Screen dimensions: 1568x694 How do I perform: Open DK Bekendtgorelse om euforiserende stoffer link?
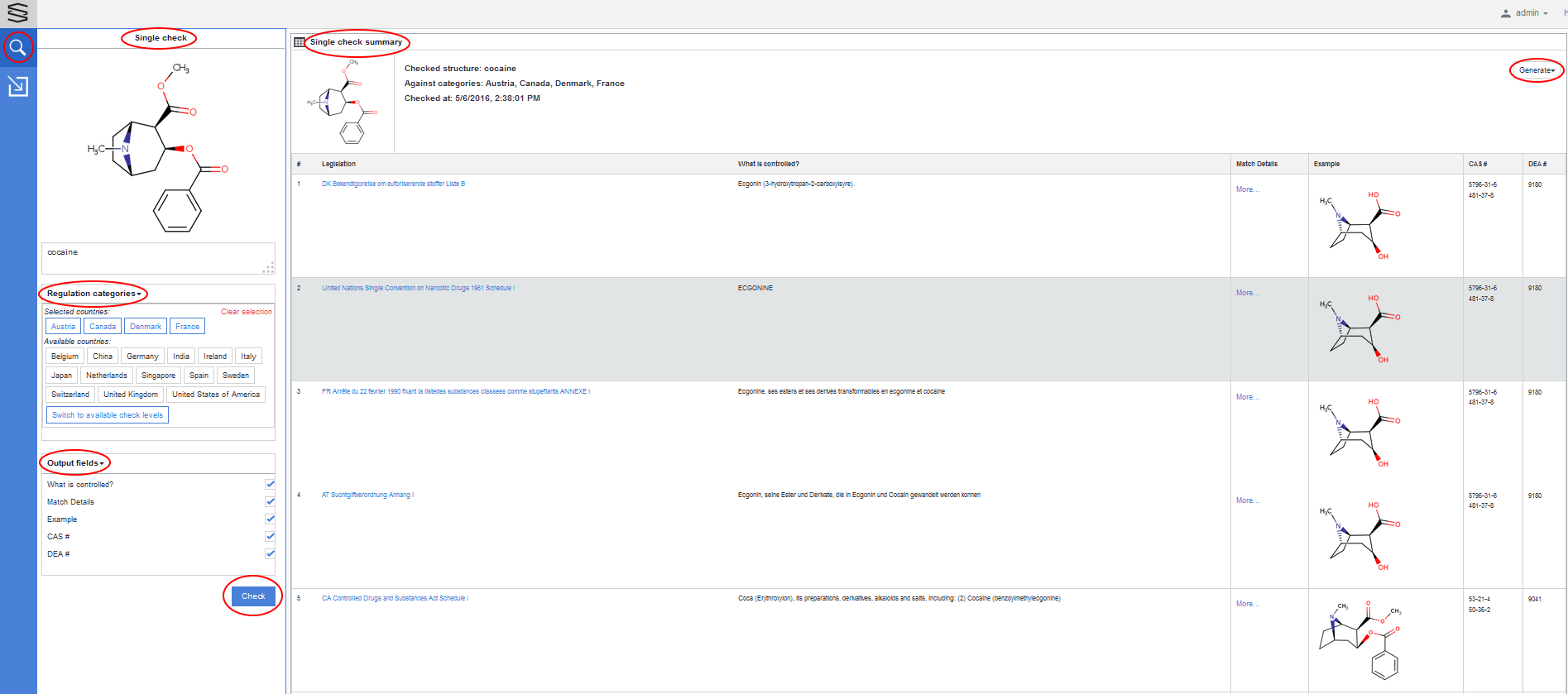point(393,184)
